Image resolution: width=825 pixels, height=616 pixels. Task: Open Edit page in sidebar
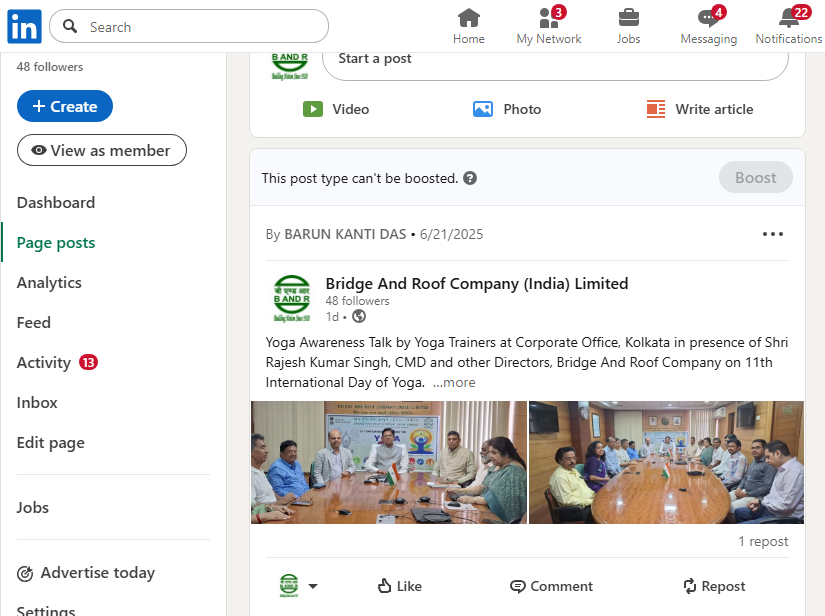point(51,443)
